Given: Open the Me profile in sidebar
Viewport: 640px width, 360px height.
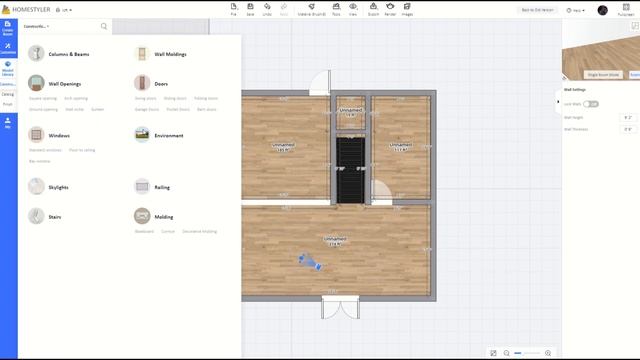Looking at the screenshot, I should [x=8, y=122].
